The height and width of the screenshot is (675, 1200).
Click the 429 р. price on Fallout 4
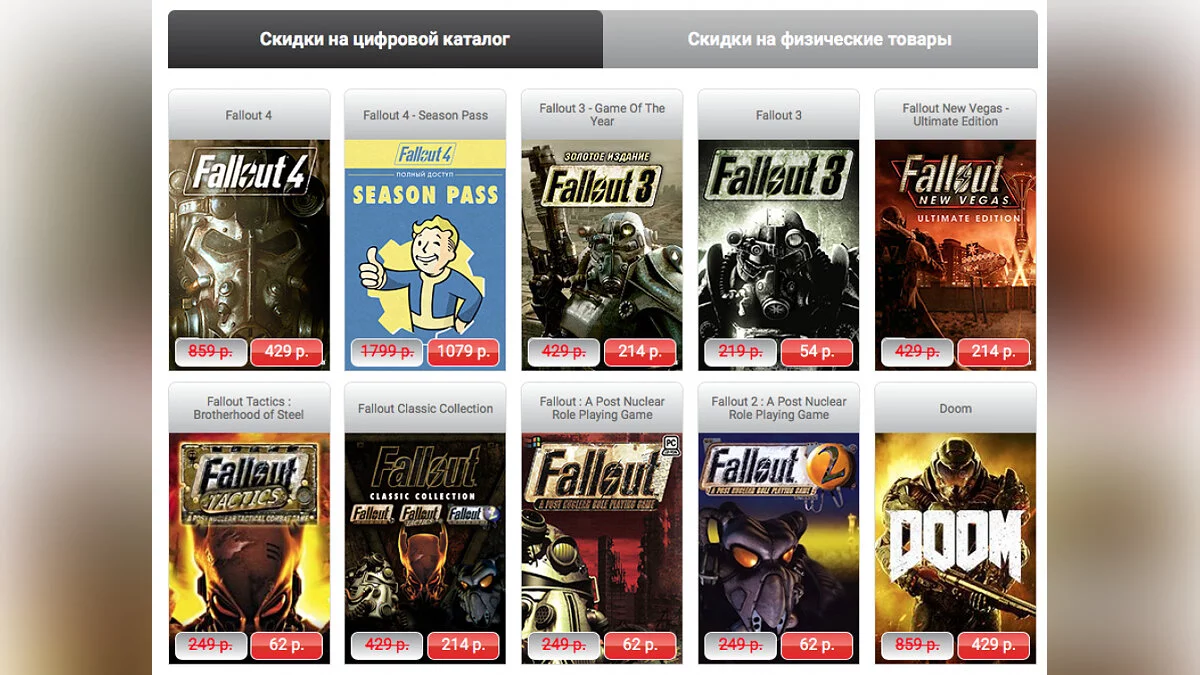286,352
